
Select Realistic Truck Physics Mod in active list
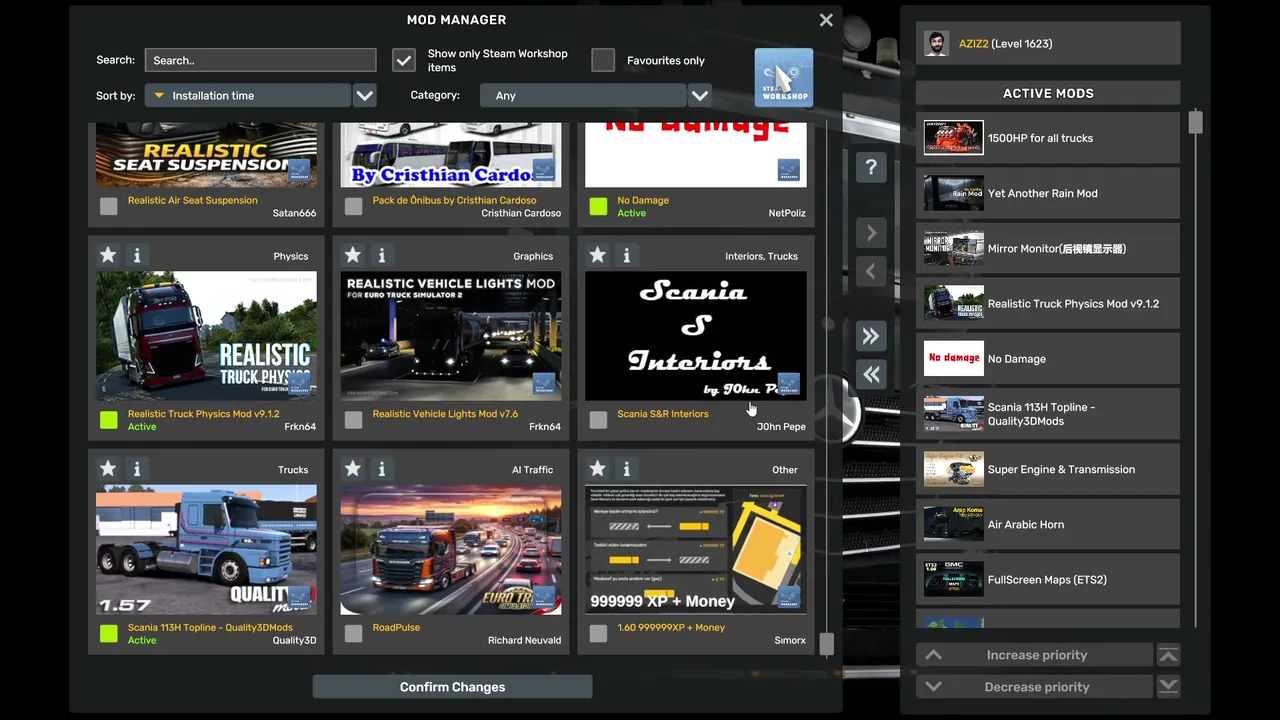[1048, 303]
